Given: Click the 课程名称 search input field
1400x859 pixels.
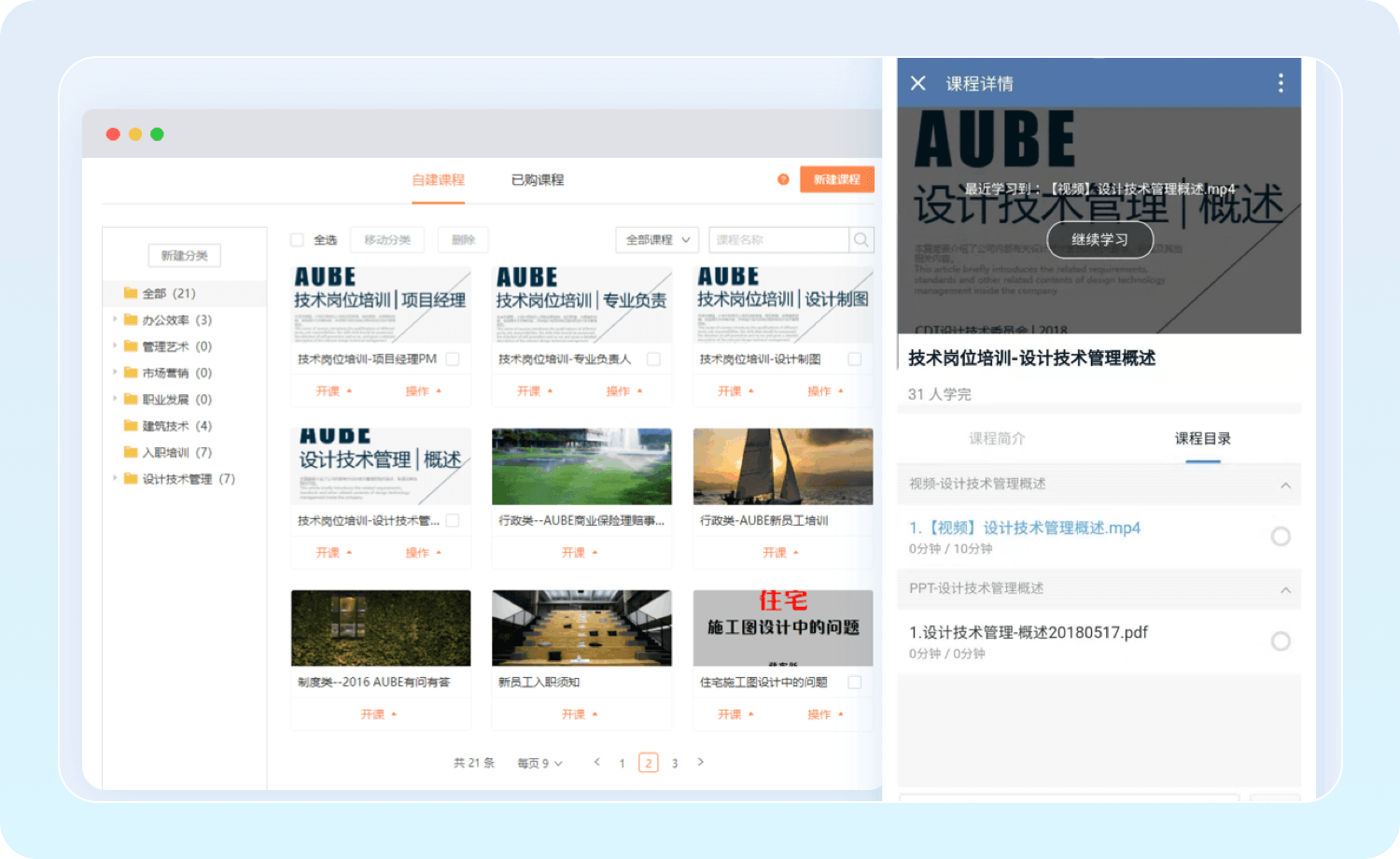Looking at the screenshot, I should pos(778,240).
